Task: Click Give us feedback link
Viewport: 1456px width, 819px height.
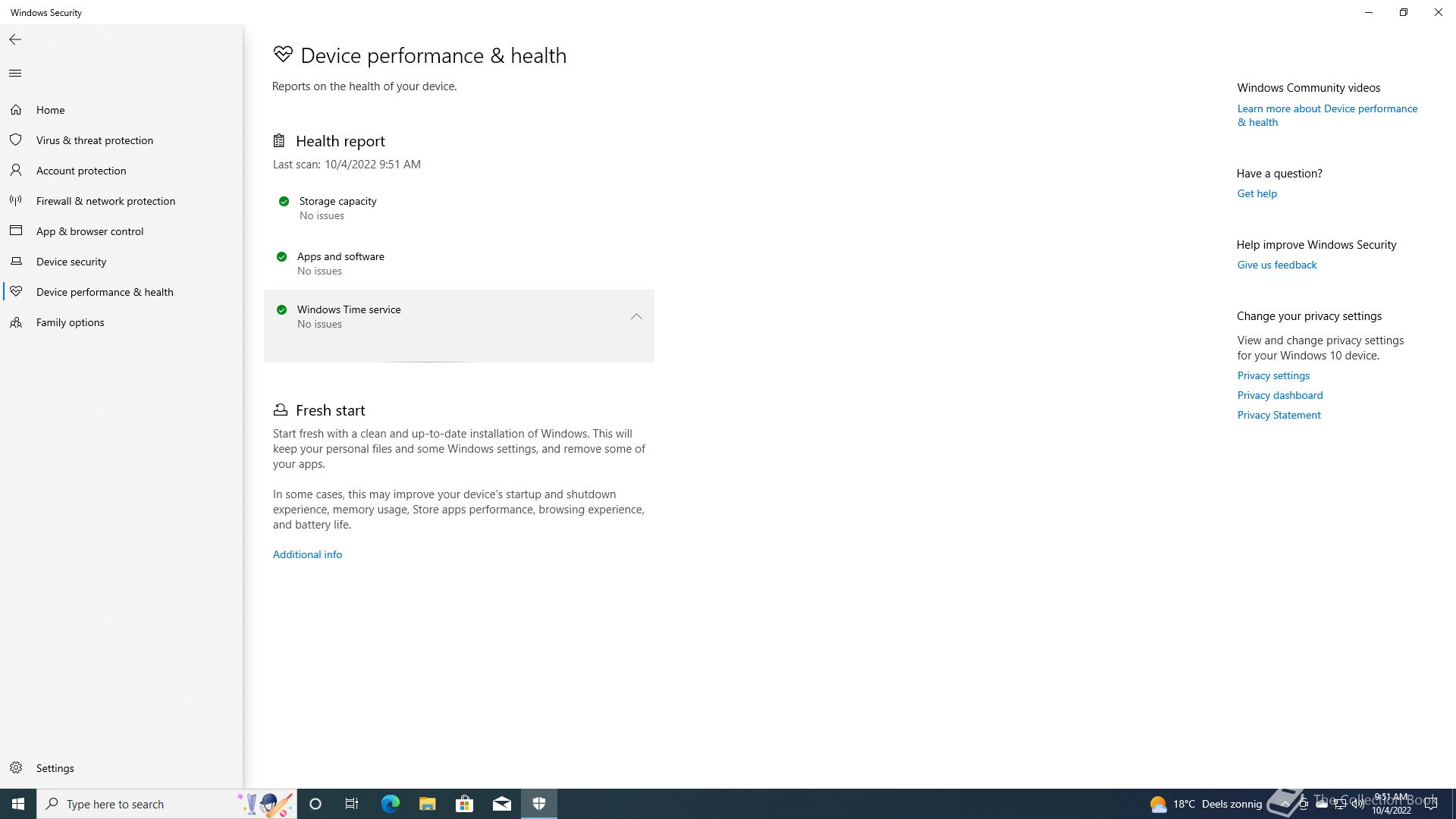Action: [x=1277, y=265]
